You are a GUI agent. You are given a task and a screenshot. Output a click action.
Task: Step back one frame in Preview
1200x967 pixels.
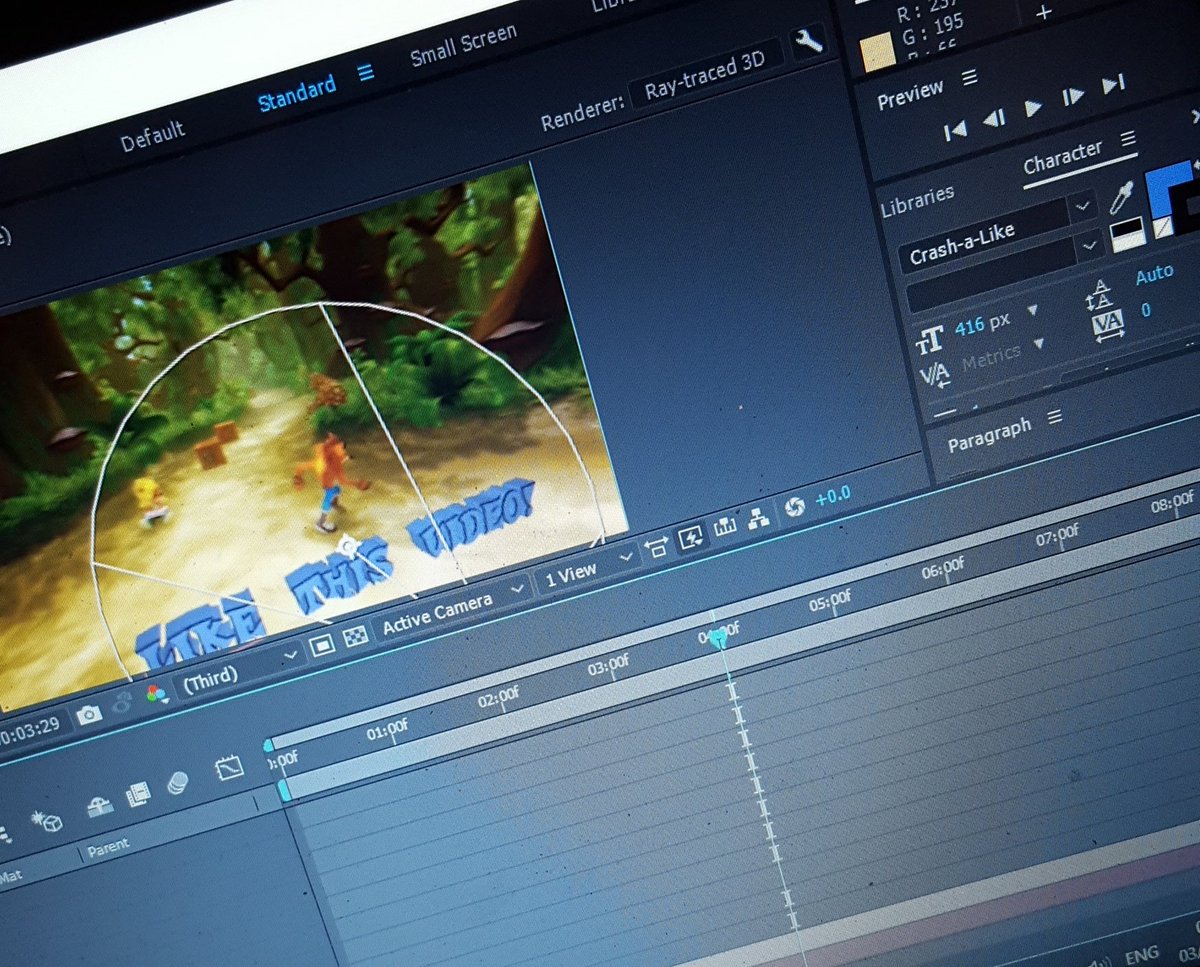pyautogui.click(x=993, y=118)
